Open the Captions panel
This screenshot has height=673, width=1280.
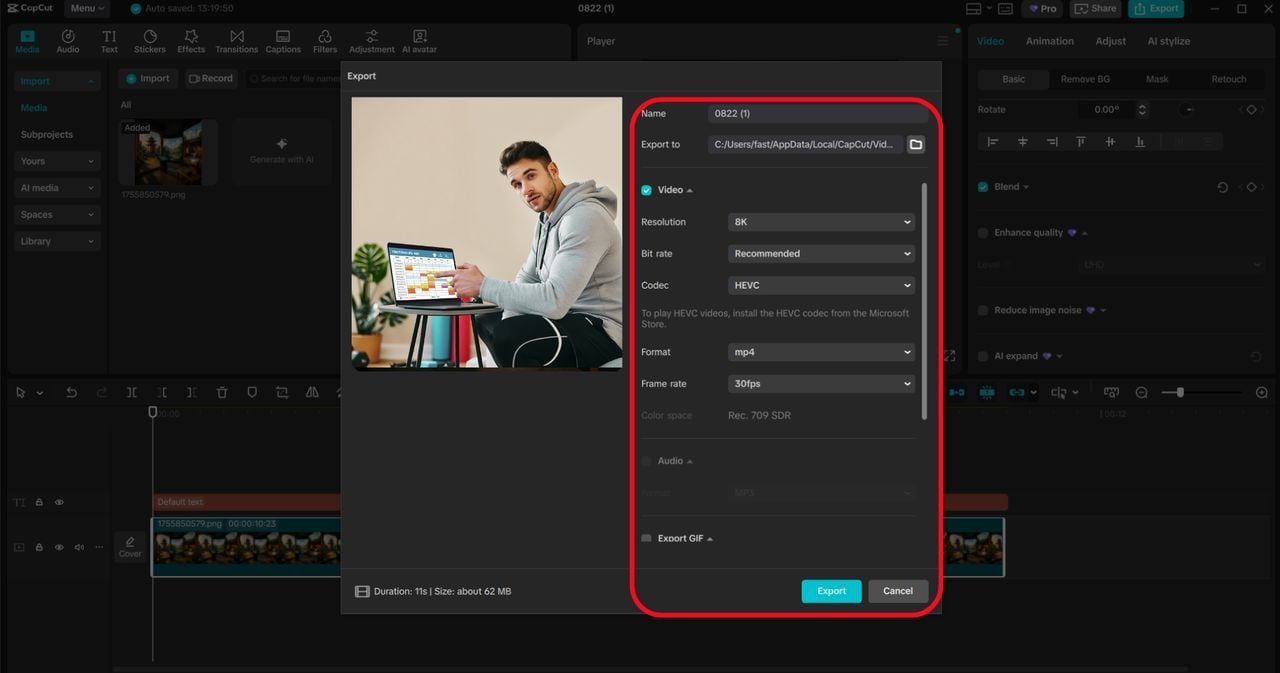(x=283, y=41)
